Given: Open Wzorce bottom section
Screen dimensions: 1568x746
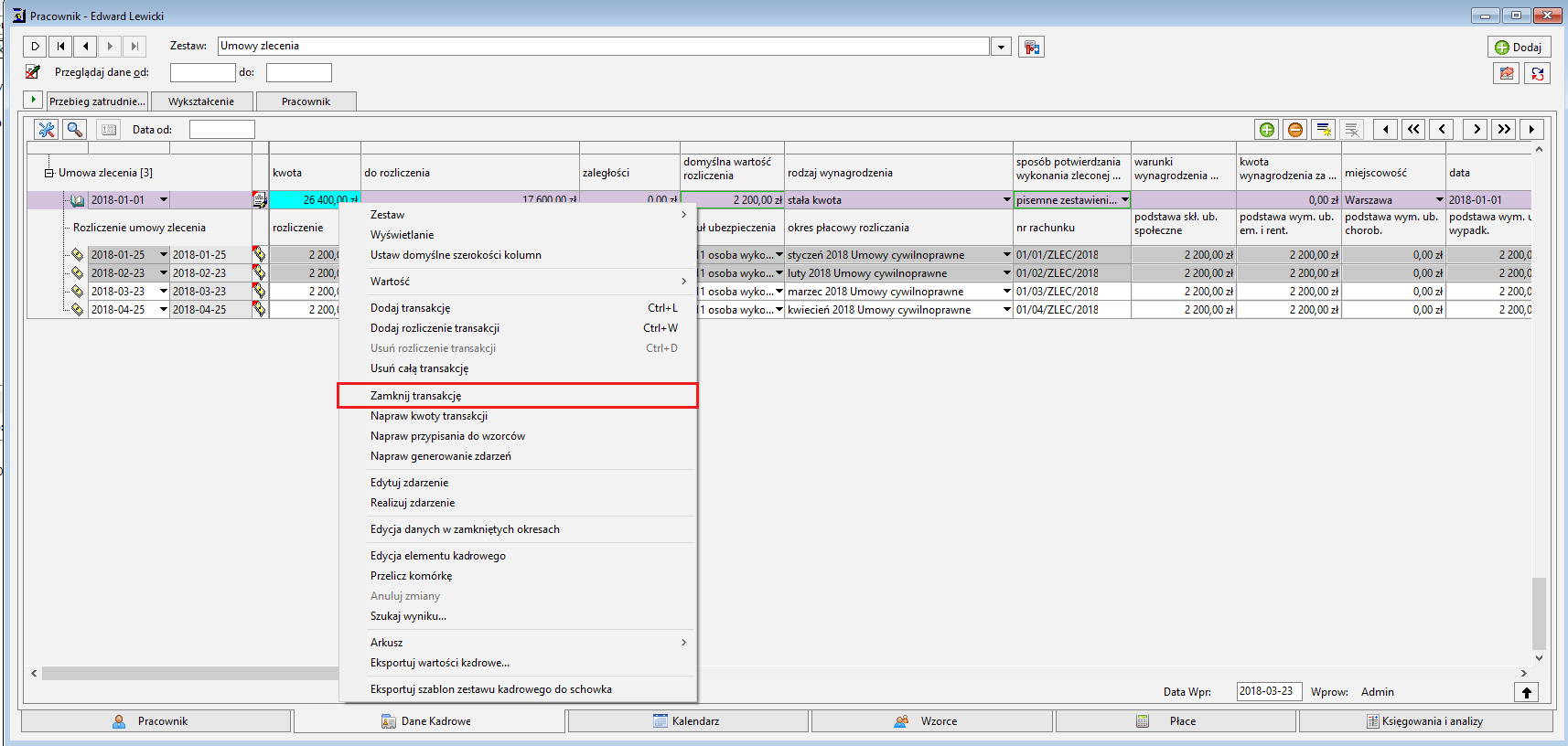Looking at the screenshot, I should 932,721.
